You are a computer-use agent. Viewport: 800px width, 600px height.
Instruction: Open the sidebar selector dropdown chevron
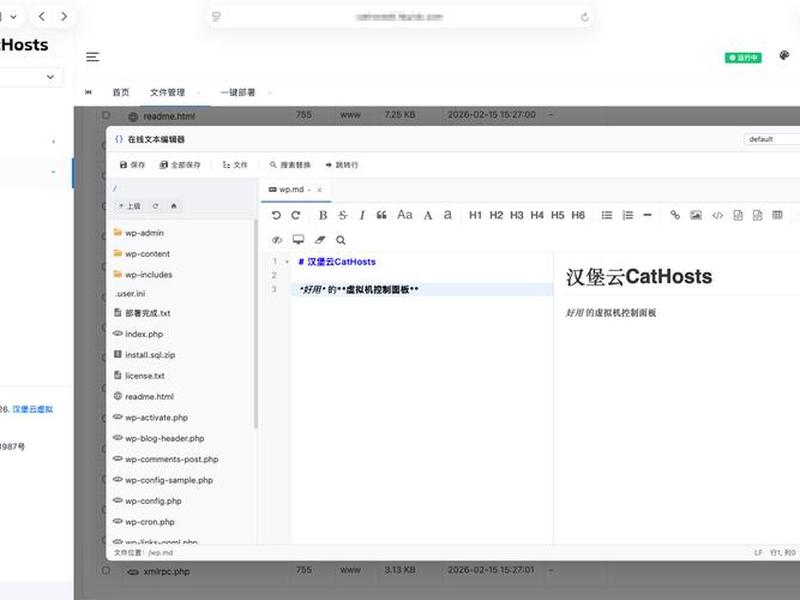[50, 77]
